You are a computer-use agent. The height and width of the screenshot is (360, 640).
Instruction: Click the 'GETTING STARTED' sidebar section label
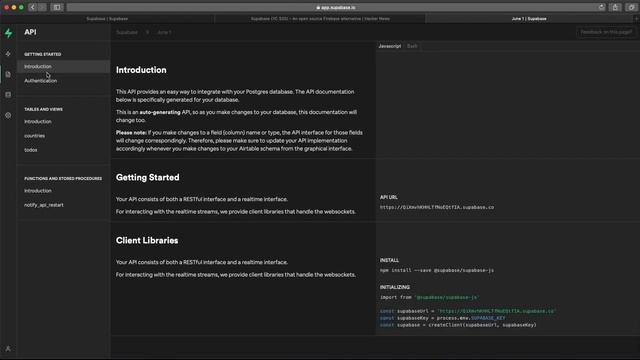[42, 54]
